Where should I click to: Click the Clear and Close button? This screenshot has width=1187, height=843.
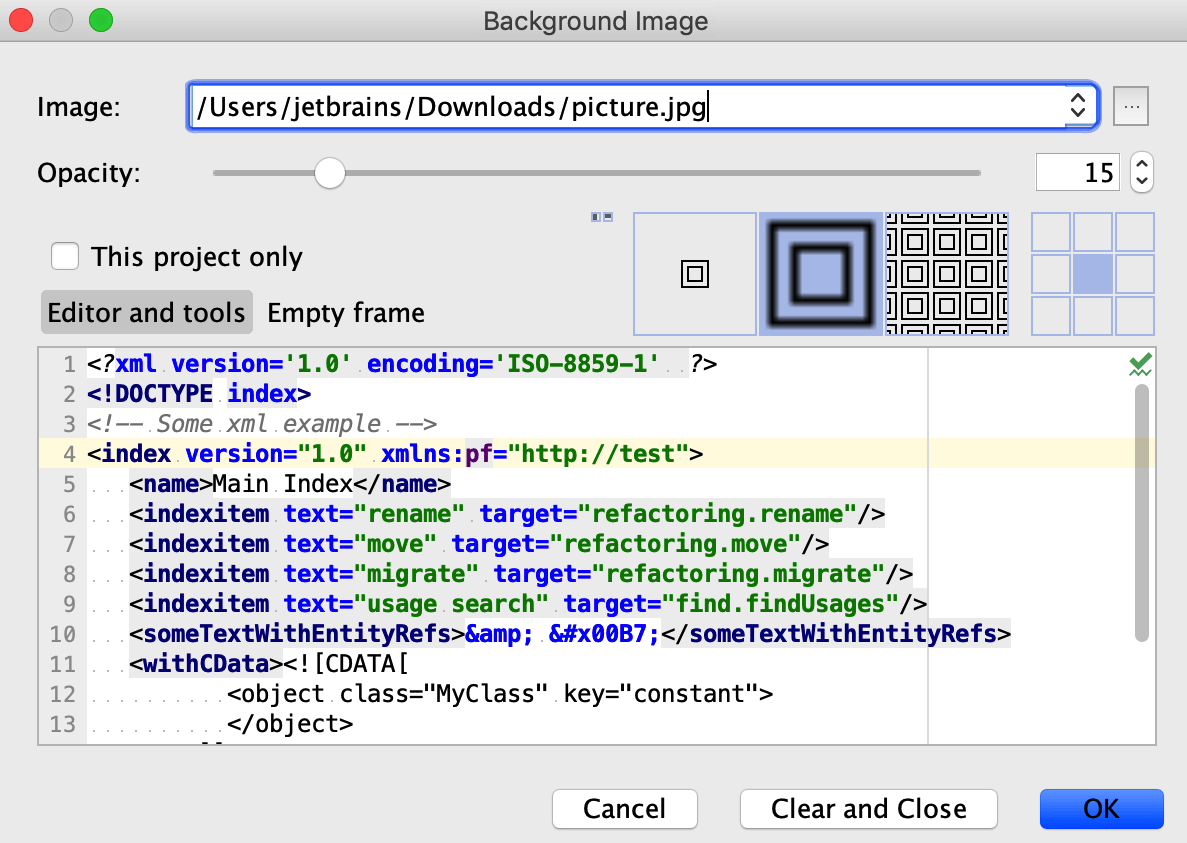click(868, 809)
